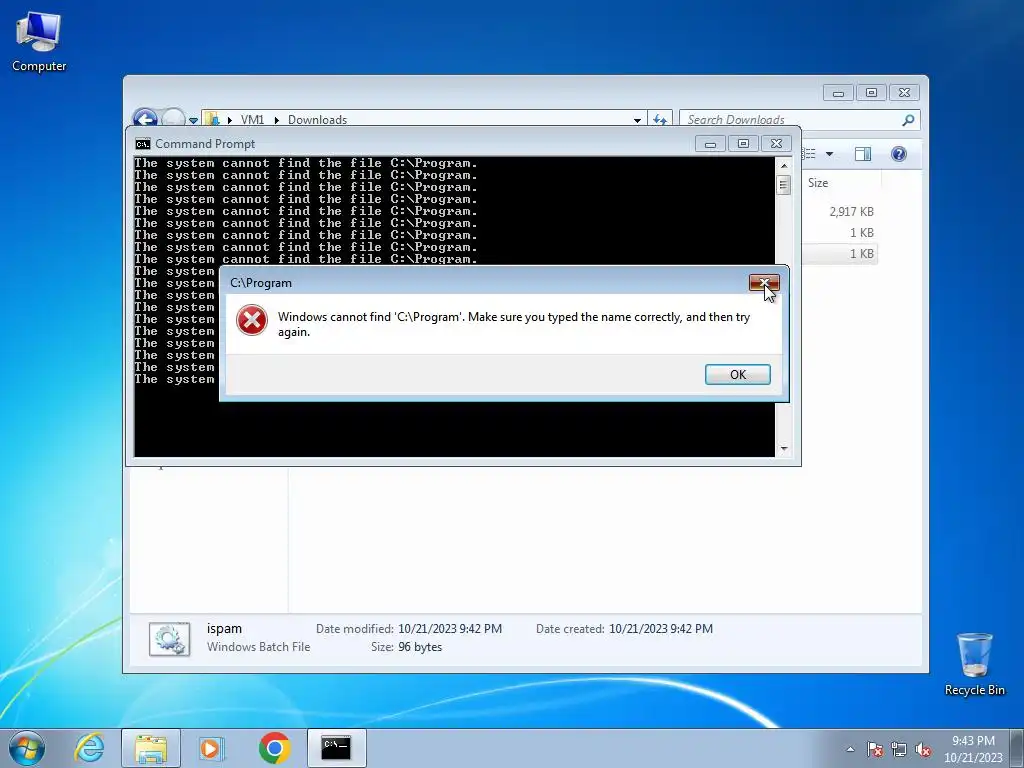The image size is (1024, 768).
Task: Open Windows Media Player from the taskbar
Action: coord(212,748)
